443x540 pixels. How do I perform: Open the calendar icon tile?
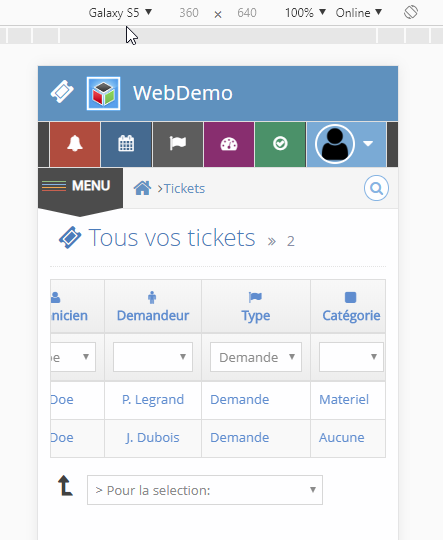point(126,144)
